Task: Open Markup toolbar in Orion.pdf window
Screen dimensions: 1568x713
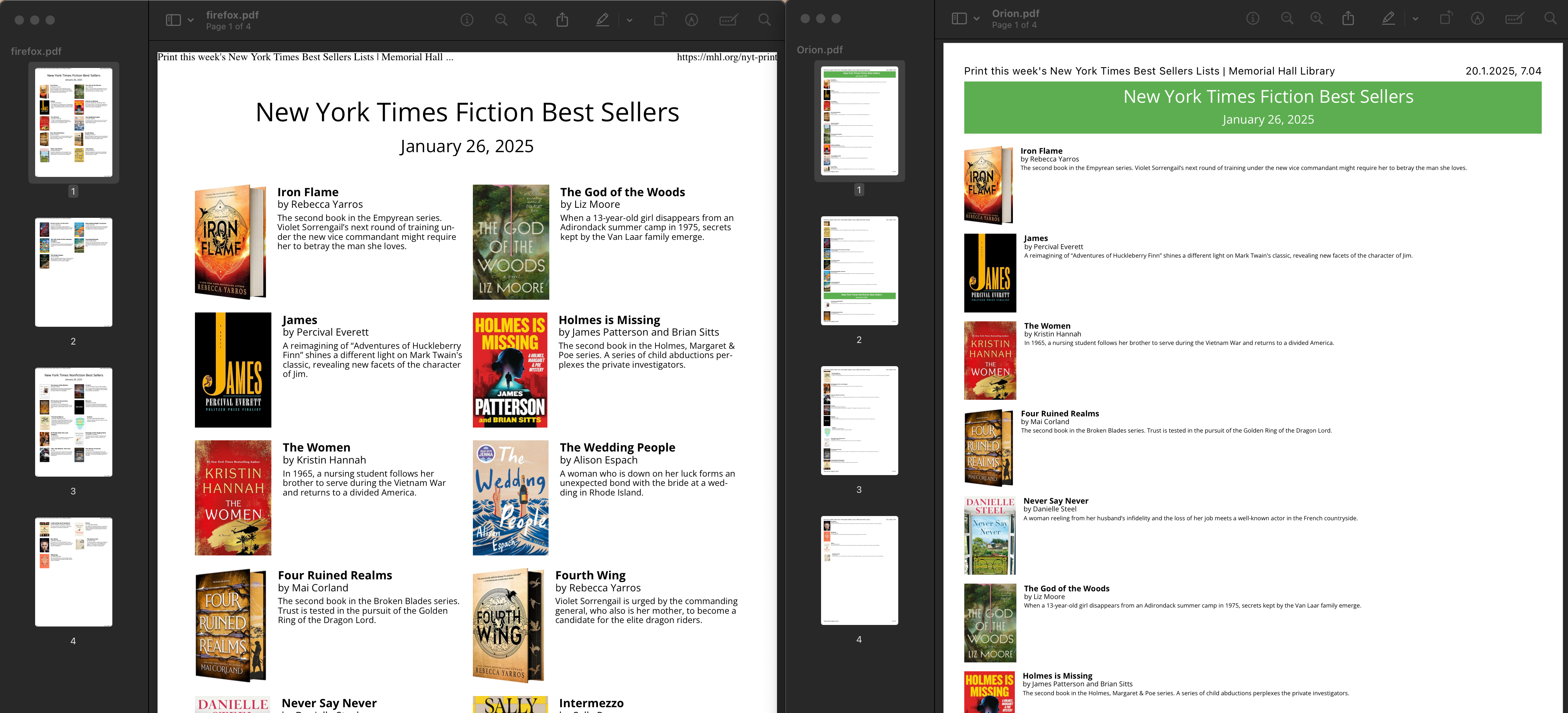Action: pos(1477,19)
